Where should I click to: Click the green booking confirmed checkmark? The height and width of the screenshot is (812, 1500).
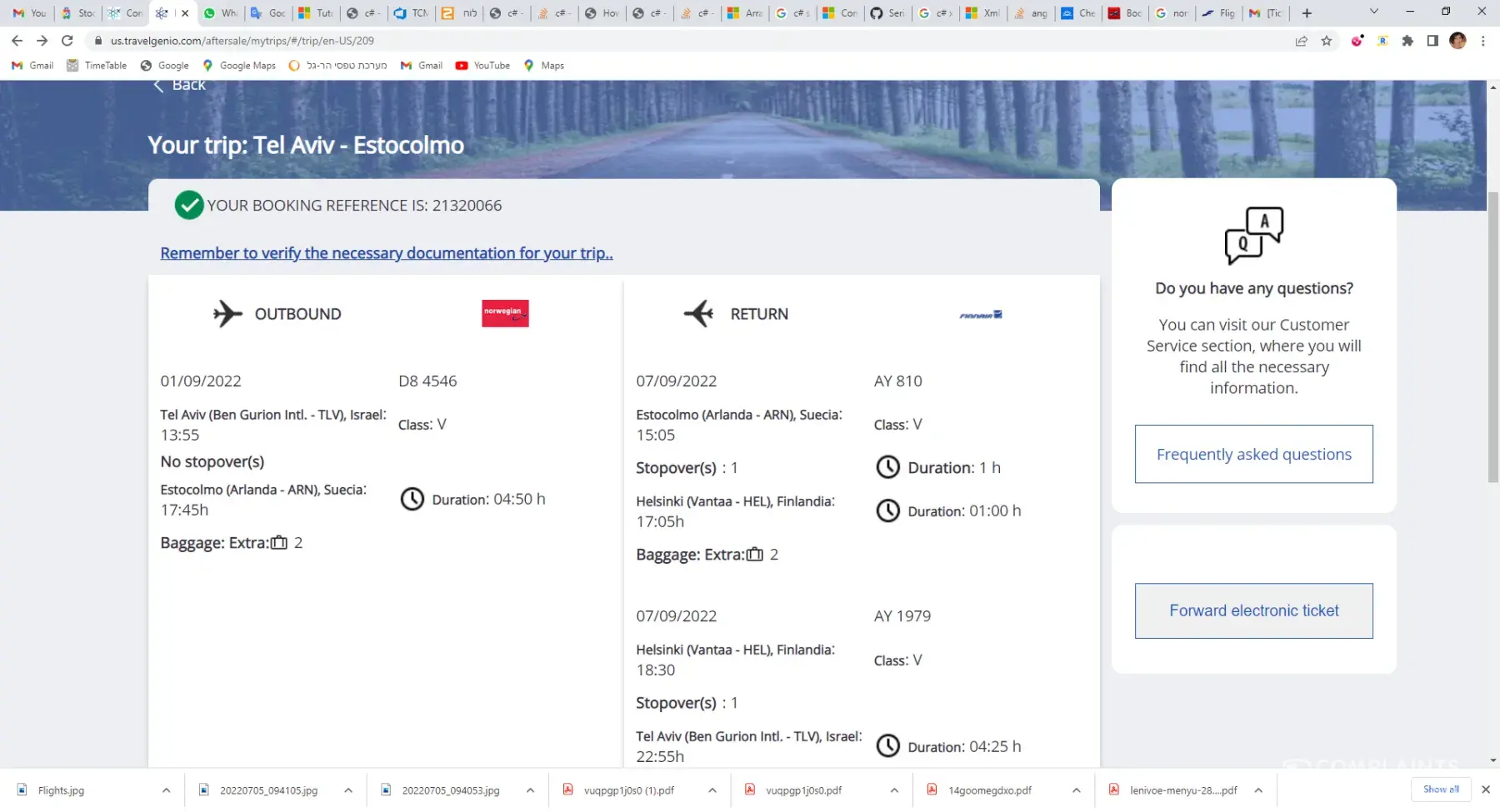click(x=189, y=206)
